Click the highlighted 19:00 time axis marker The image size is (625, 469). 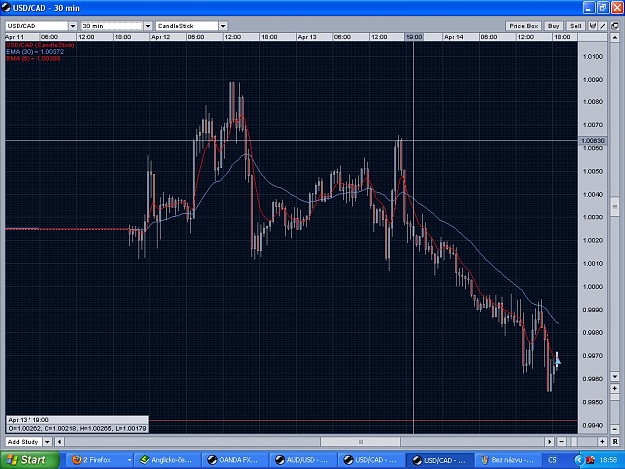click(x=414, y=37)
